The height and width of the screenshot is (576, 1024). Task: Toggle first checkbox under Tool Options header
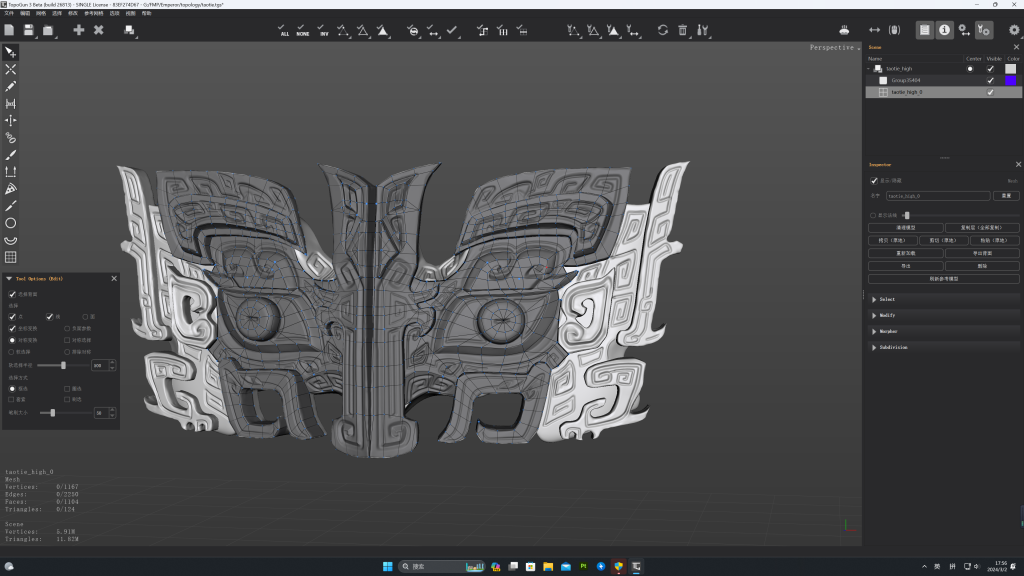12,295
